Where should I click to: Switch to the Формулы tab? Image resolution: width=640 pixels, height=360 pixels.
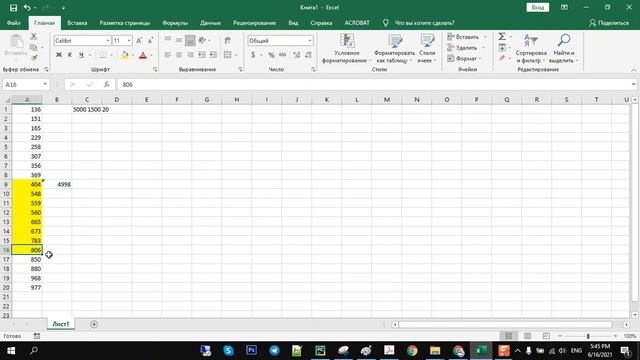pyautogui.click(x=175, y=23)
